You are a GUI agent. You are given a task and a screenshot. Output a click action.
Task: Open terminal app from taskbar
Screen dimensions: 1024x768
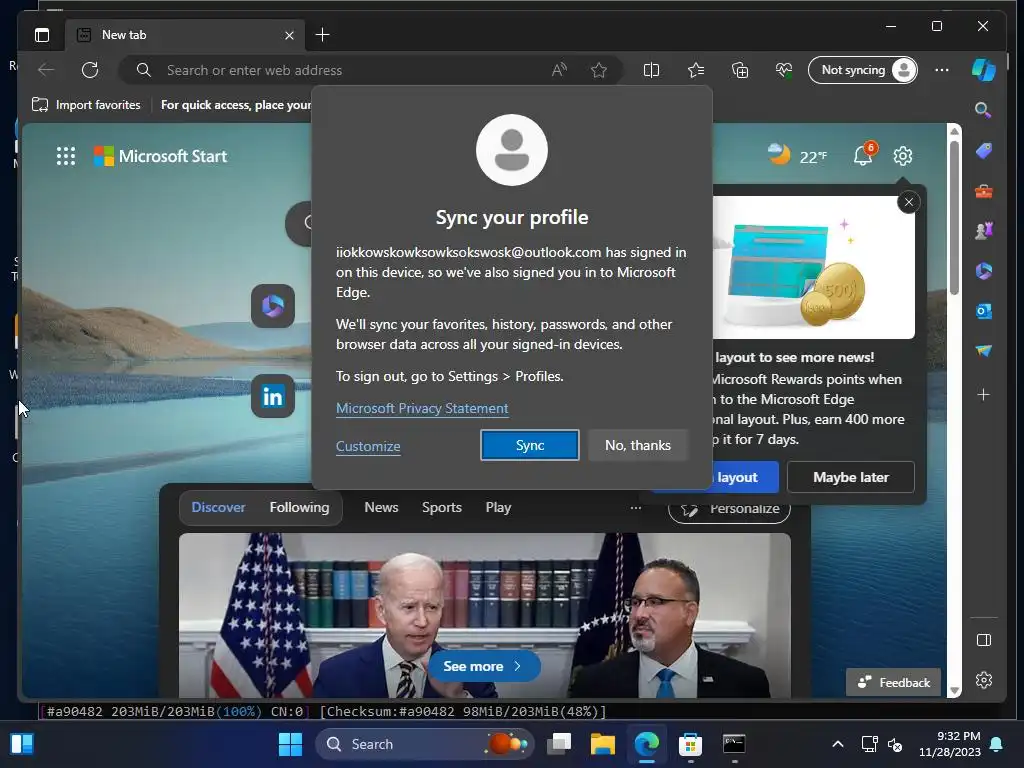tap(734, 744)
